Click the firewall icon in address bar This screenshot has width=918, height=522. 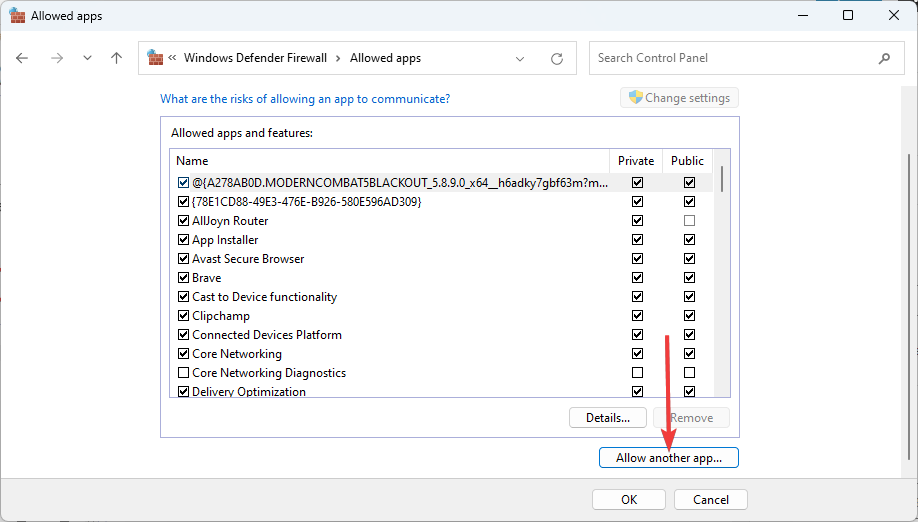(x=155, y=57)
